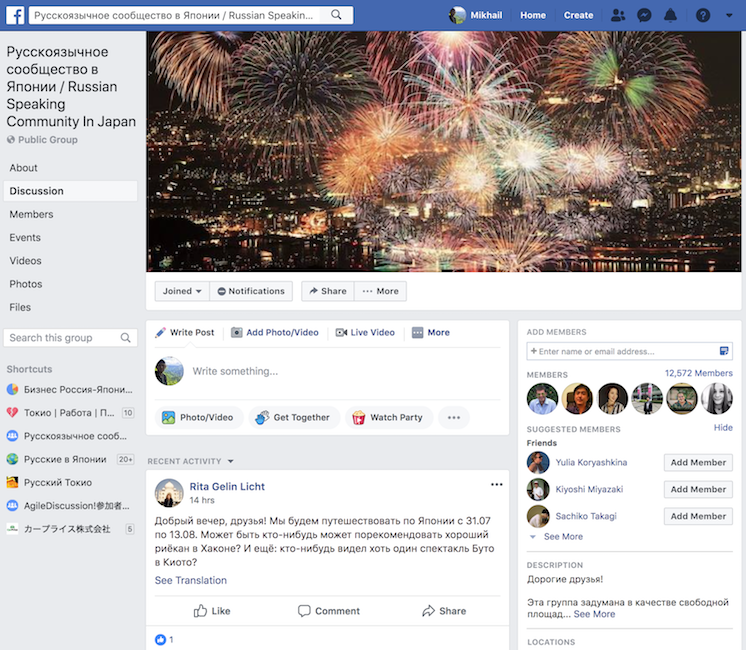The height and width of the screenshot is (650, 746).
Task: Open the Facebook logo home icon
Action: [15, 15]
